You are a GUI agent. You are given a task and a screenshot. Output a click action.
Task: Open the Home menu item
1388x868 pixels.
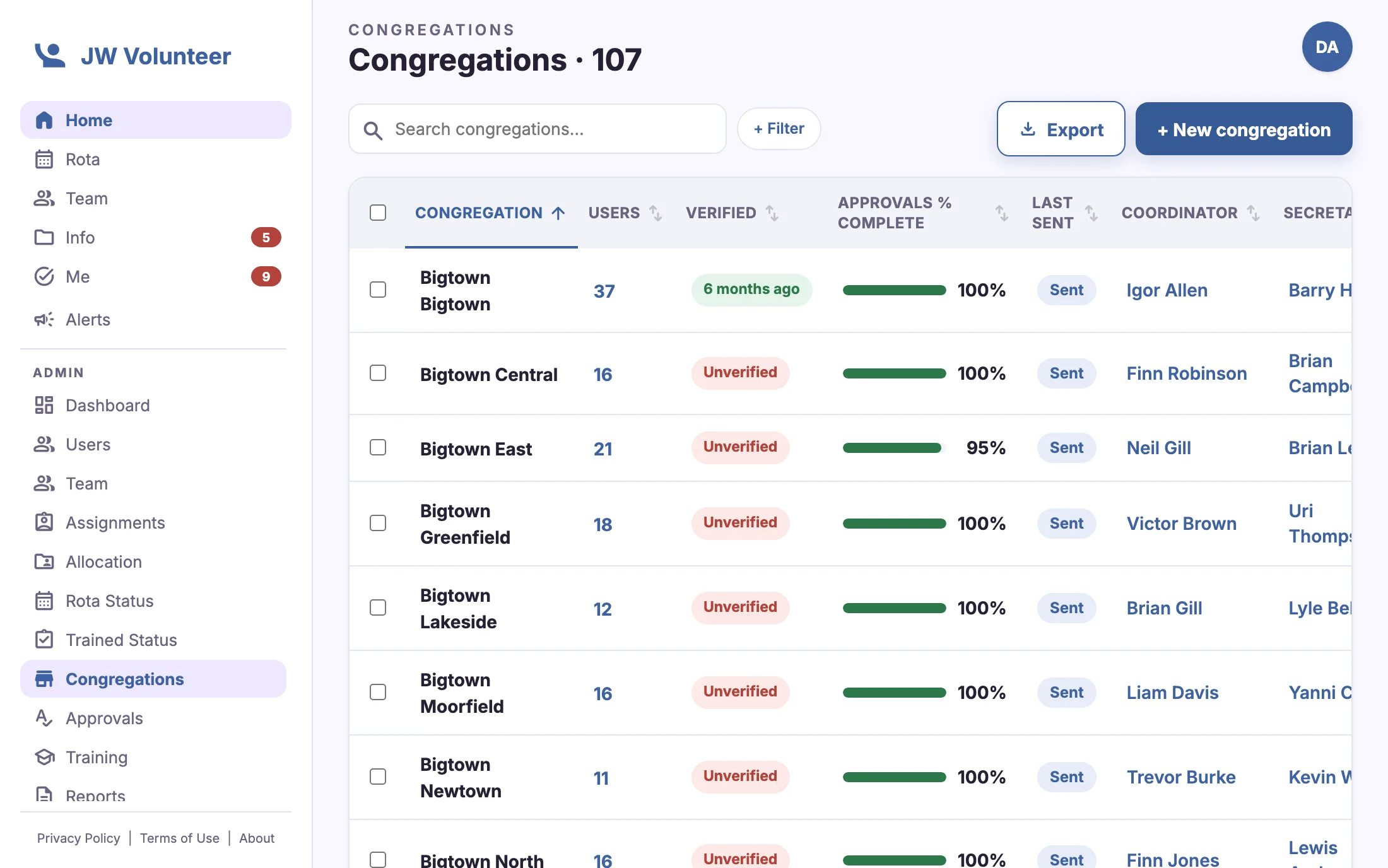[x=156, y=120]
